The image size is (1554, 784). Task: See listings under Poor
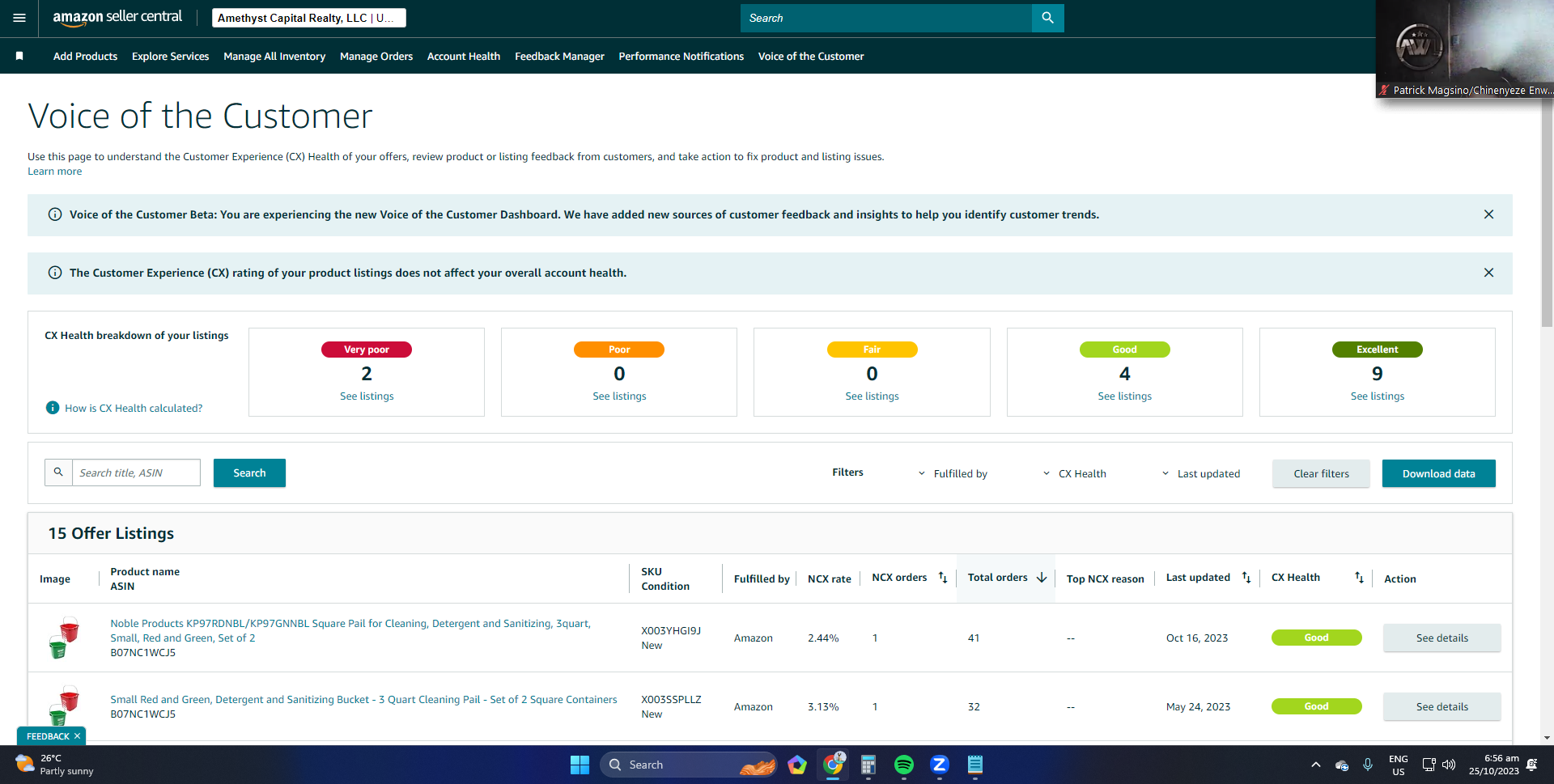click(619, 396)
